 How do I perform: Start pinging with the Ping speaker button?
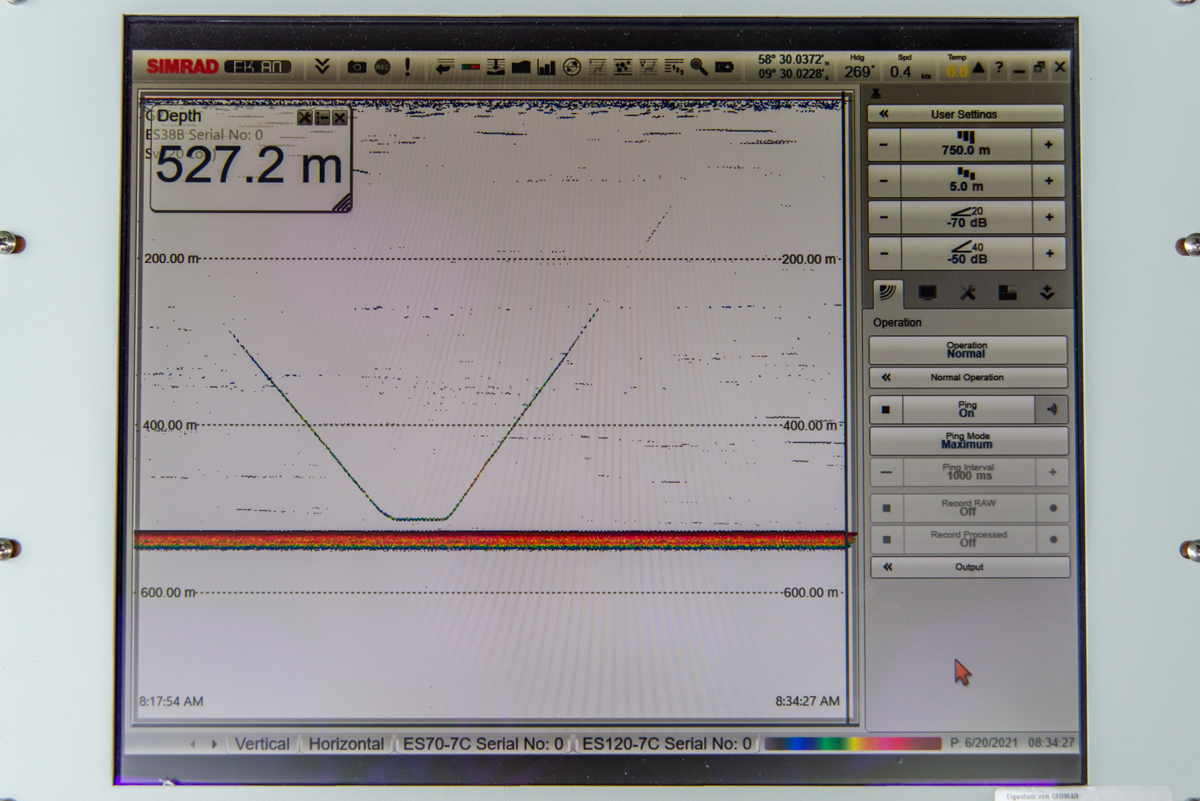pos(1051,410)
